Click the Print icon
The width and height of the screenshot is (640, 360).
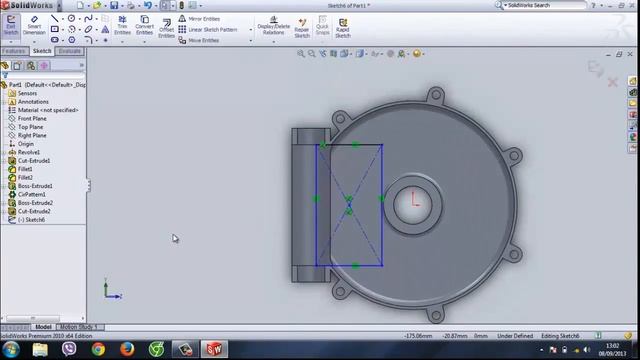[131, 5]
